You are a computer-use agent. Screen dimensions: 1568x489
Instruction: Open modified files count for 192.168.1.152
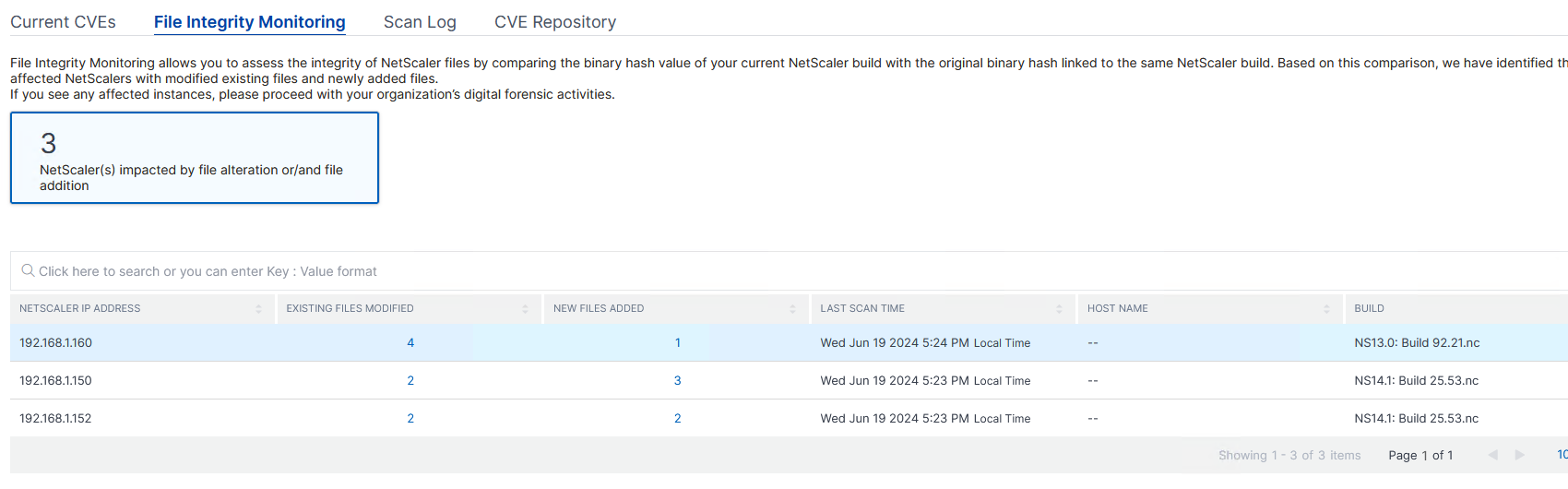coord(410,418)
